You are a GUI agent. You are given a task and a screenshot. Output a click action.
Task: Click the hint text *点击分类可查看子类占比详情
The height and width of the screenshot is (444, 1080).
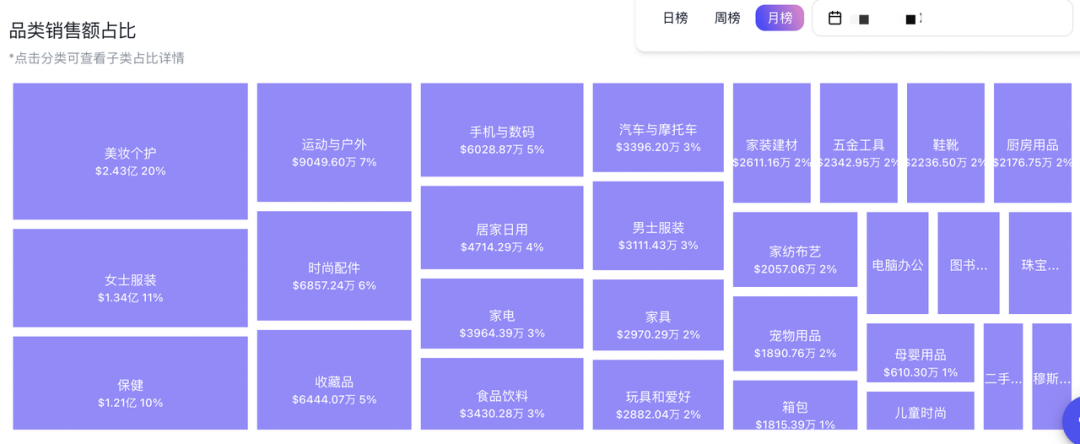(x=96, y=59)
